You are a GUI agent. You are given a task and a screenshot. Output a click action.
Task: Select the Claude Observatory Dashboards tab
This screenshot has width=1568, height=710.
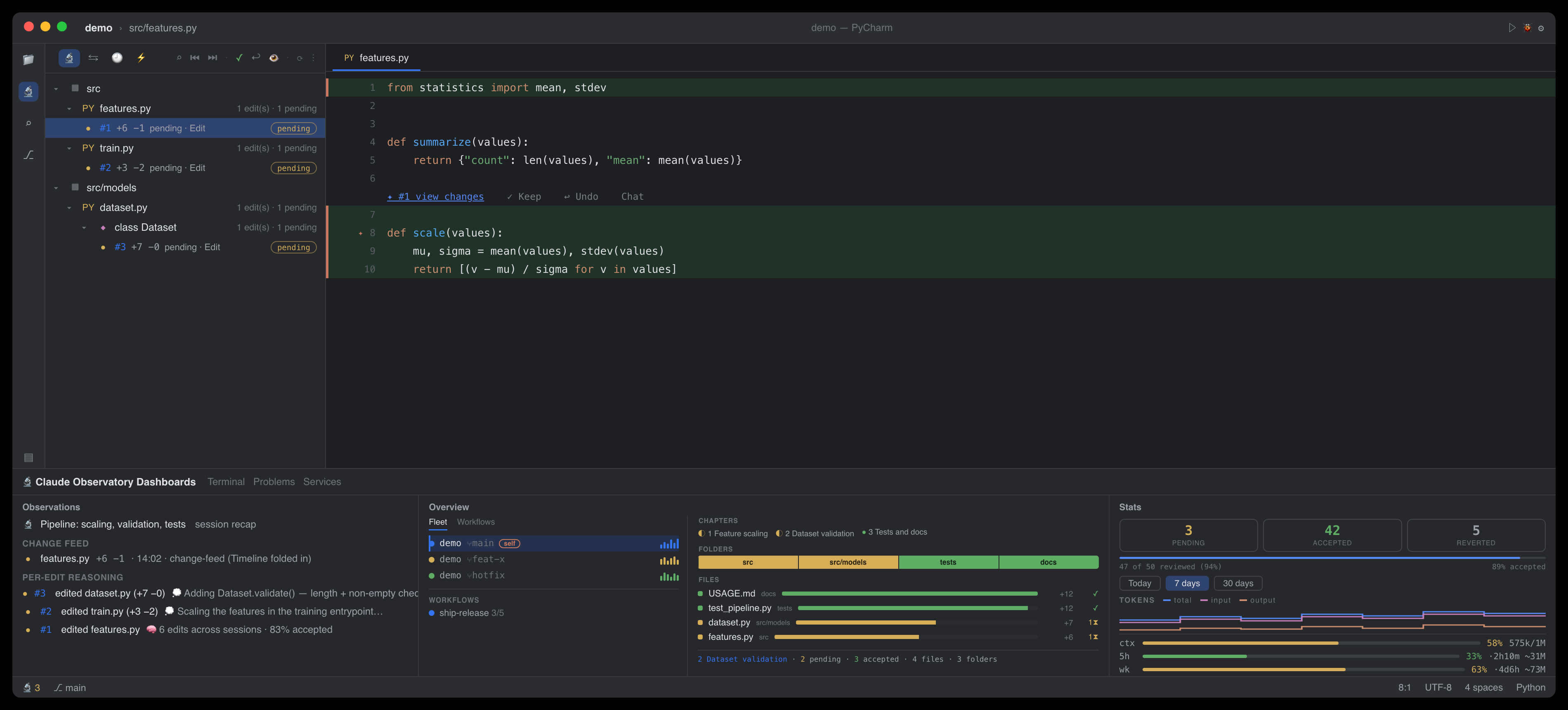(x=110, y=482)
